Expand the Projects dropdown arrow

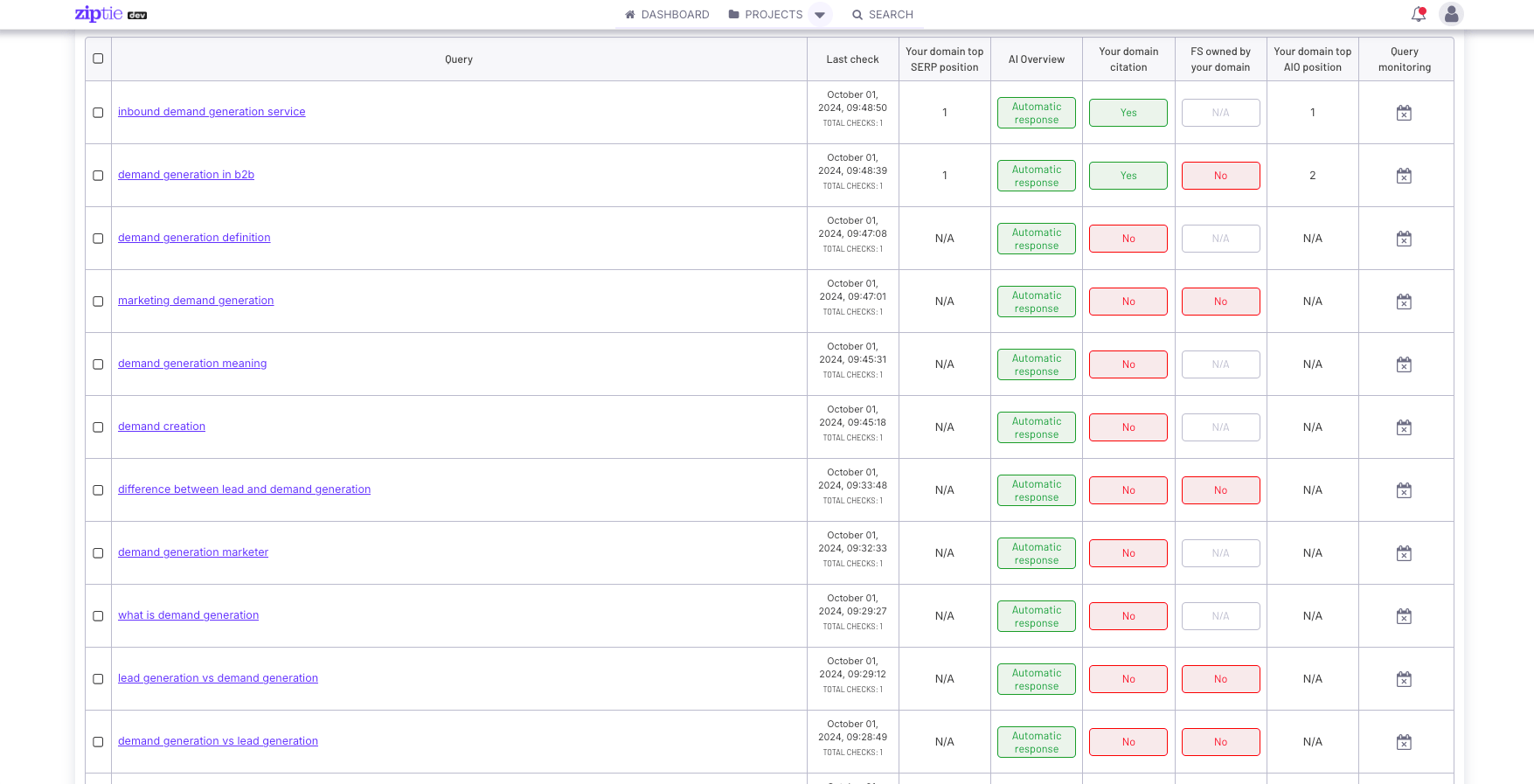pyautogui.click(x=820, y=15)
